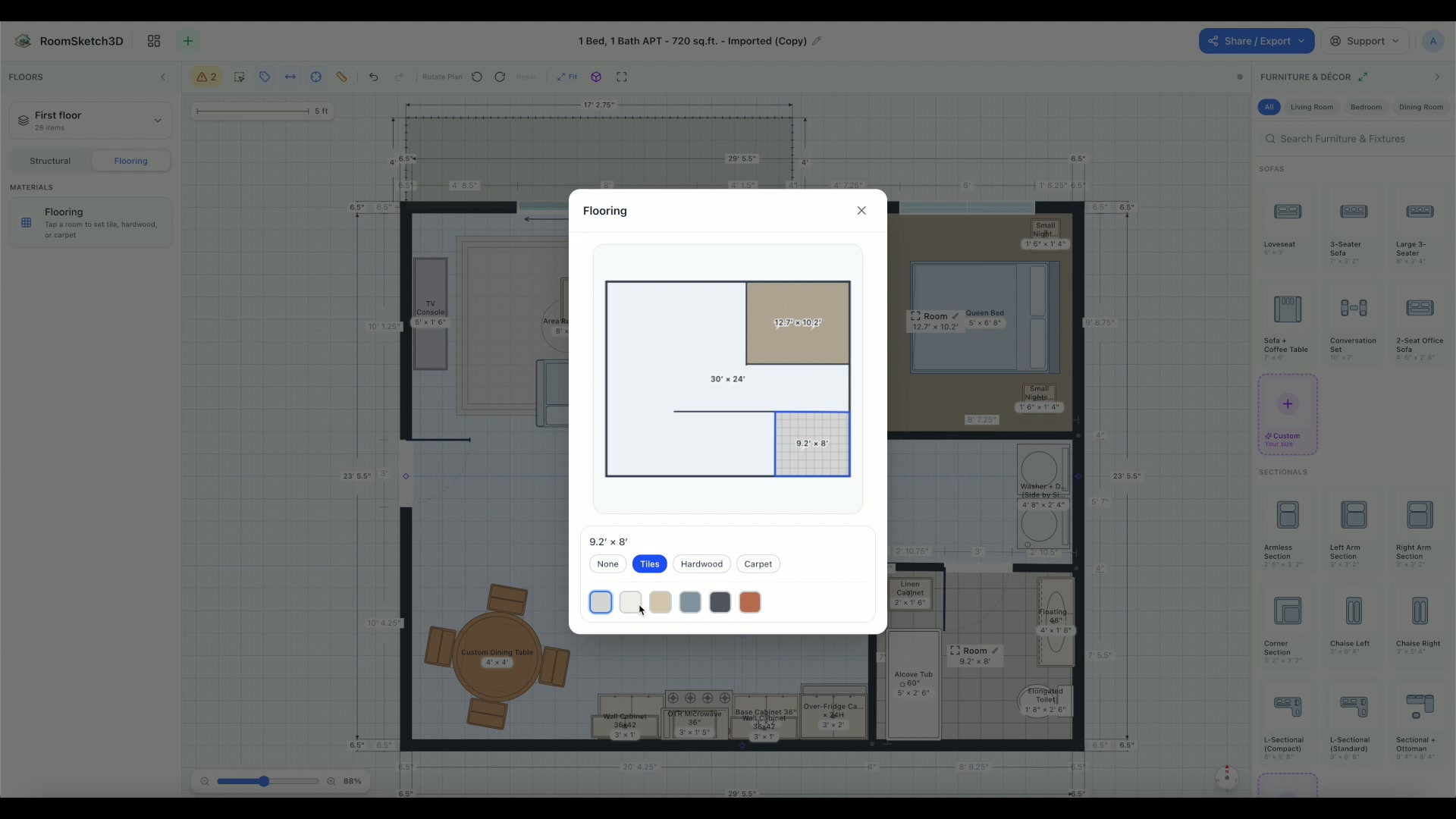The image size is (1456, 819).
Task: Add the Conversation Set
Action: [1354, 323]
